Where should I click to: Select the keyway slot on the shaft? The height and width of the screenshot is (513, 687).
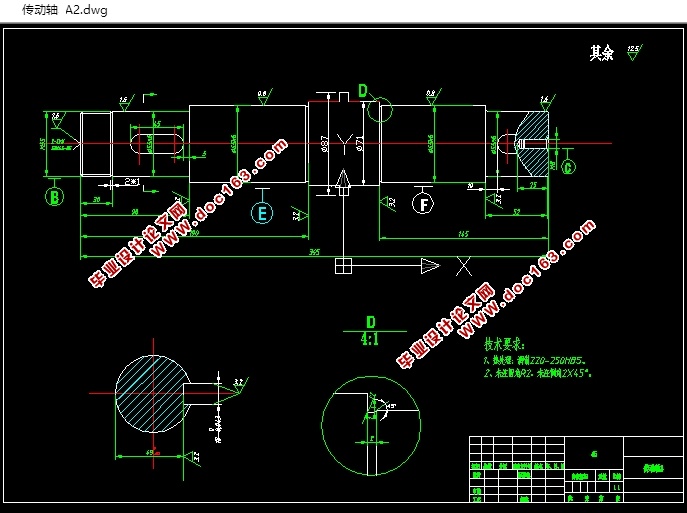pyautogui.click(x=157, y=143)
